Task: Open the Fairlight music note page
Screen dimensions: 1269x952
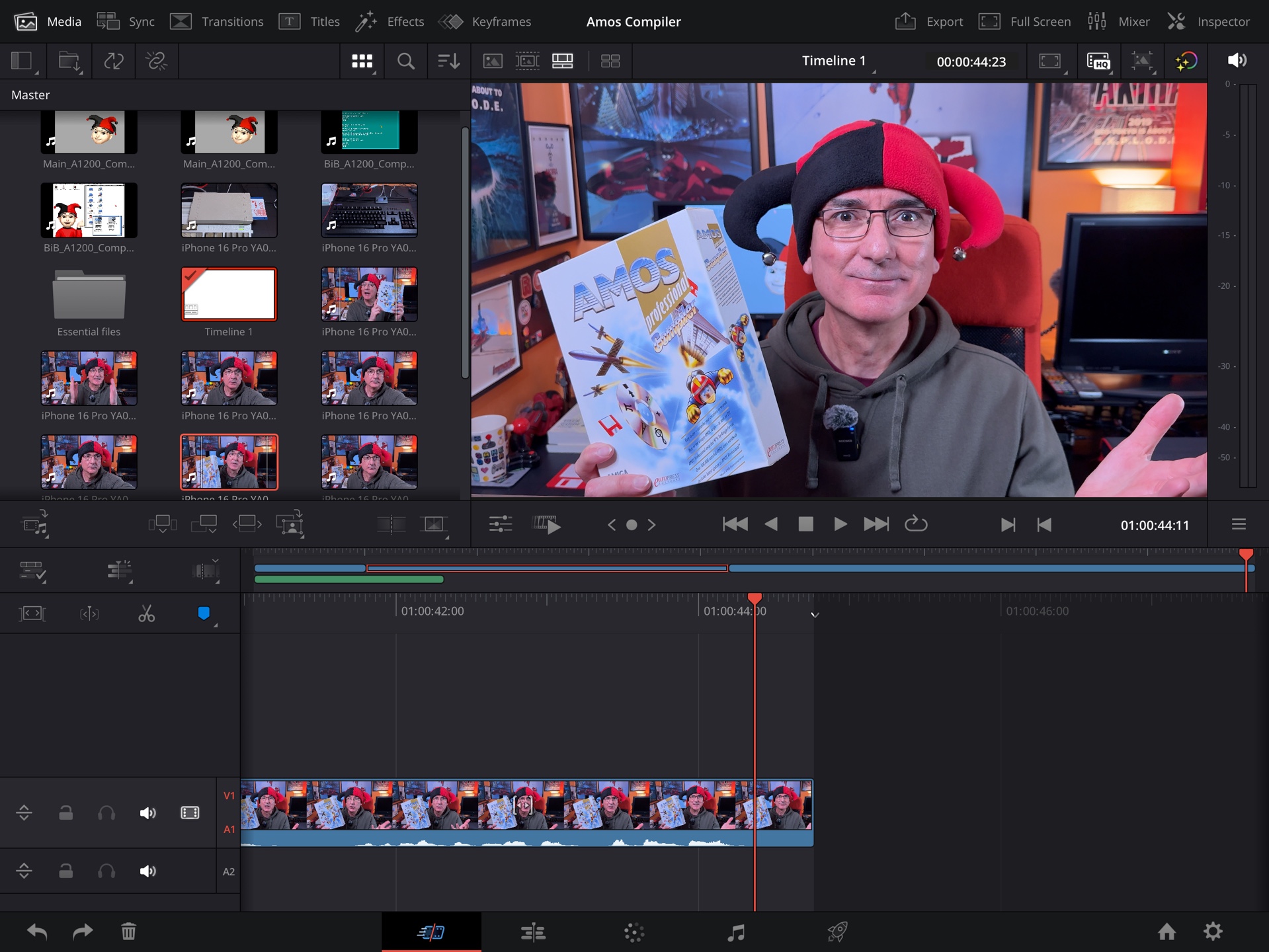Action: (735, 932)
